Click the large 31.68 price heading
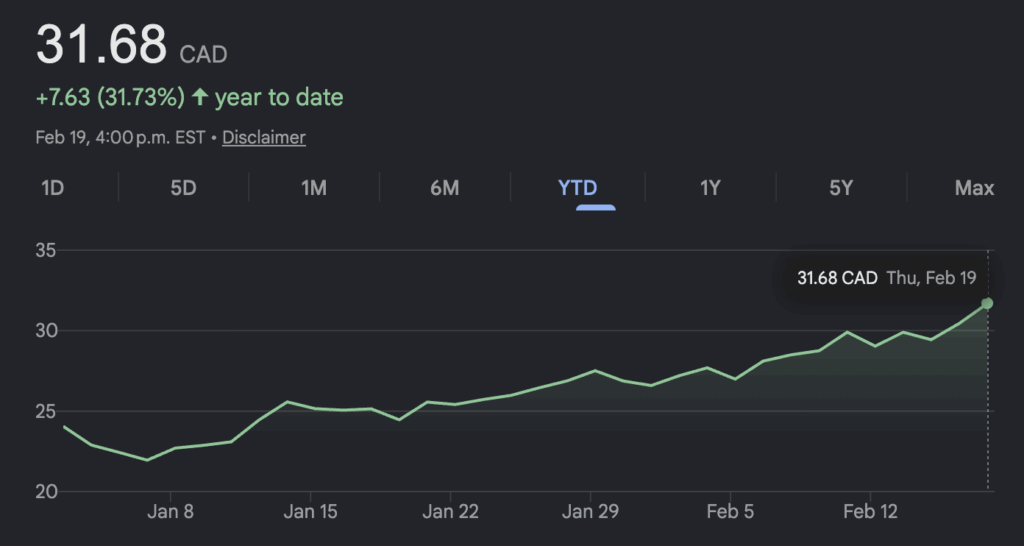This screenshot has width=1024, height=546. coord(101,45)
